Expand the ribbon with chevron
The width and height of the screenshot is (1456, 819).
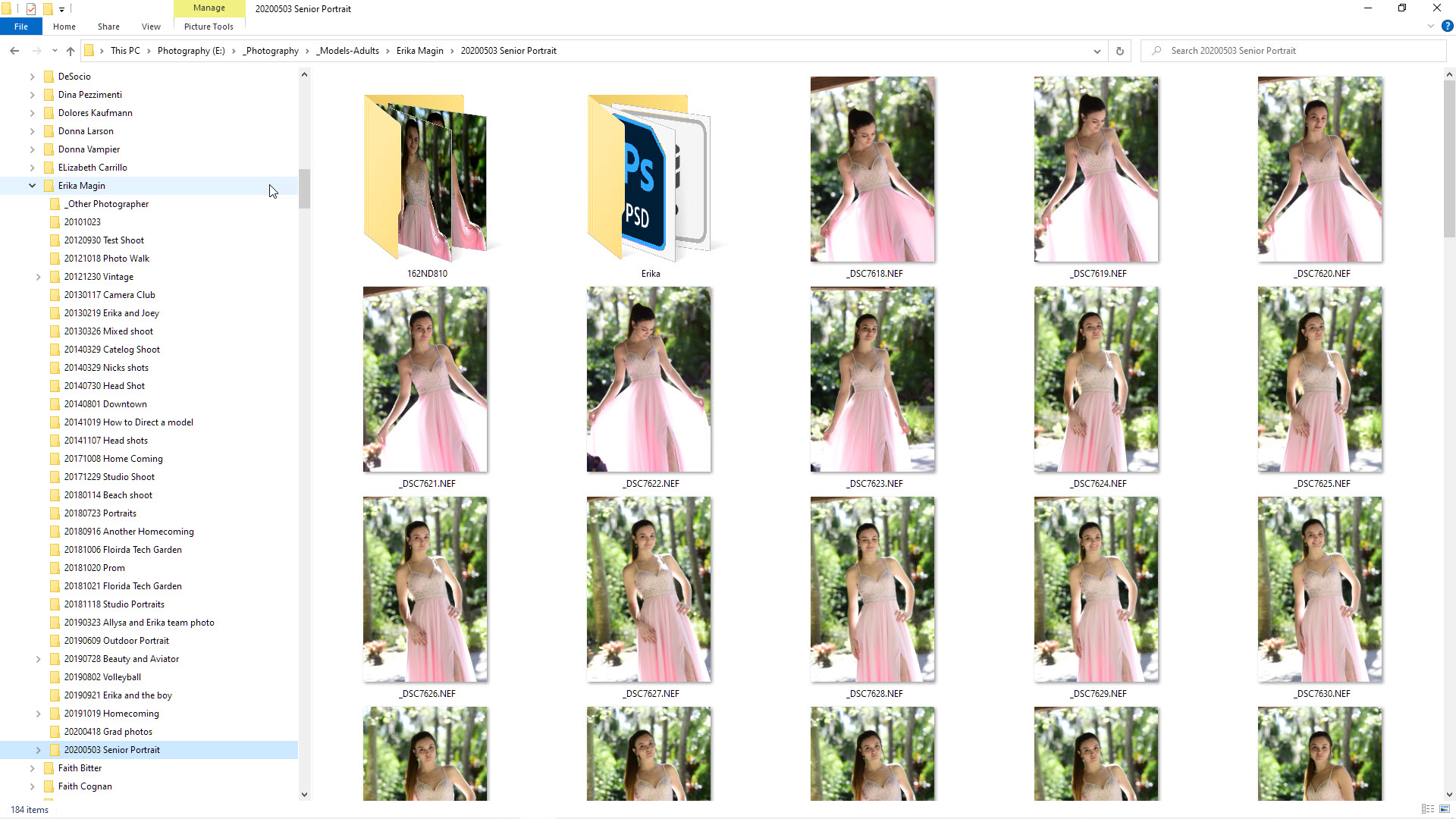click(x=1430, y=26)
